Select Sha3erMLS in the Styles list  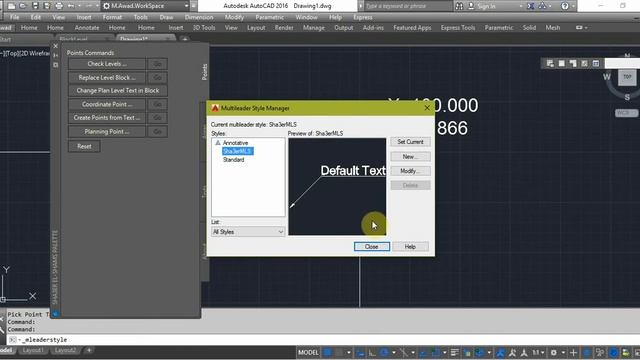pyautogui.click(x=237, y=151)
